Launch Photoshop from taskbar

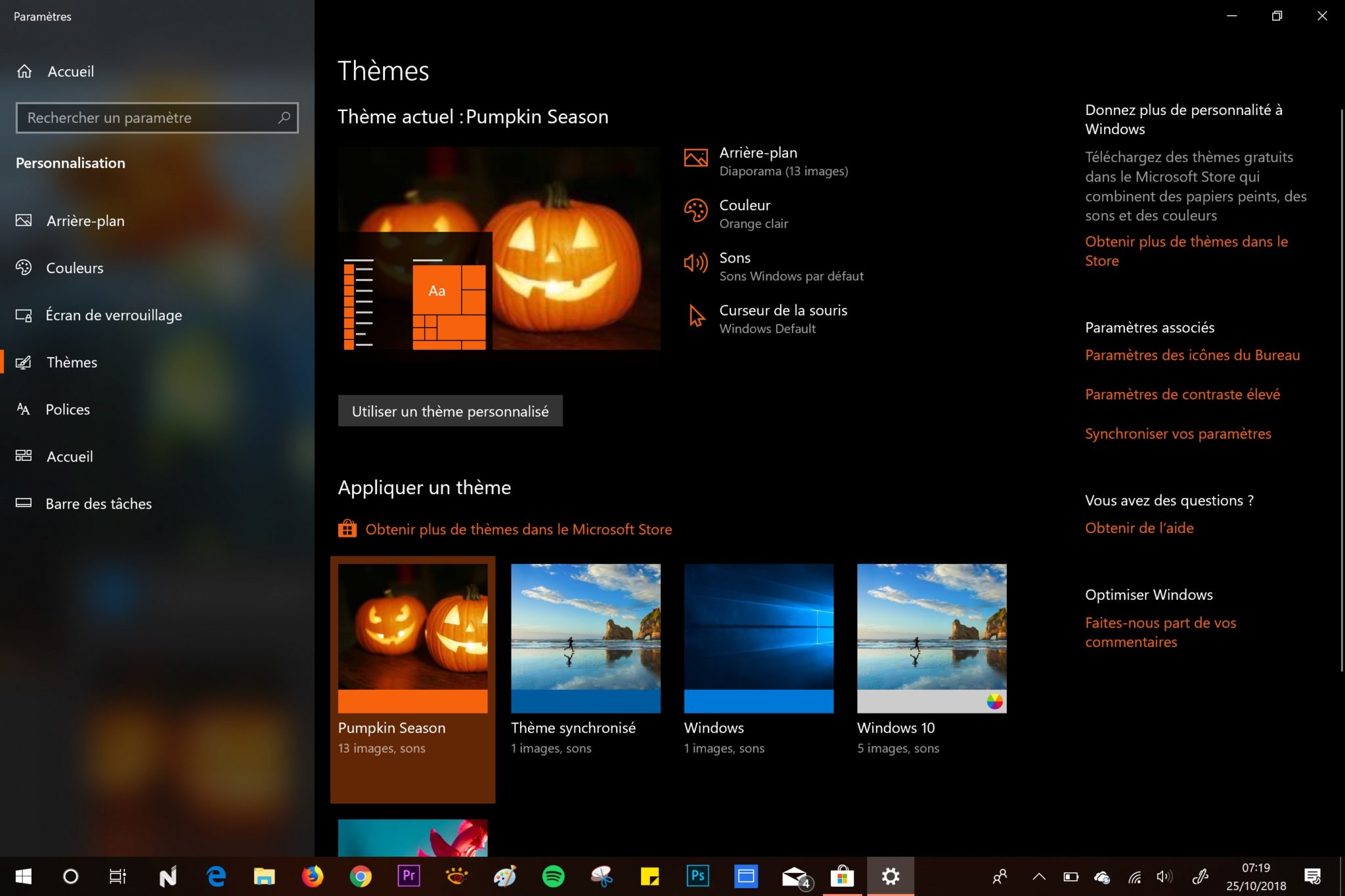[697, 876]
